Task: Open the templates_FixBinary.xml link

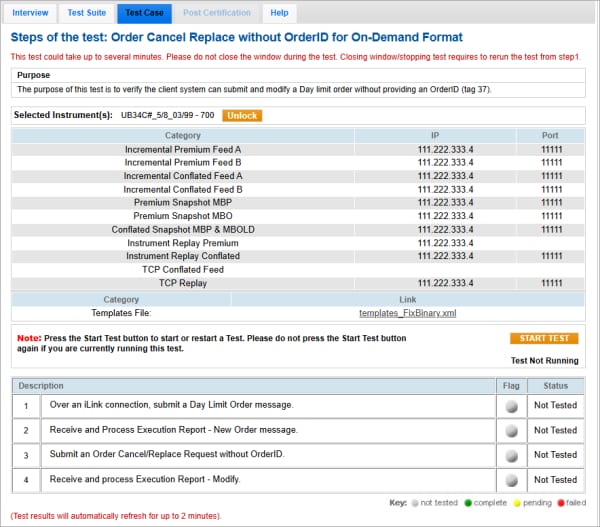Action: (407, 313)
